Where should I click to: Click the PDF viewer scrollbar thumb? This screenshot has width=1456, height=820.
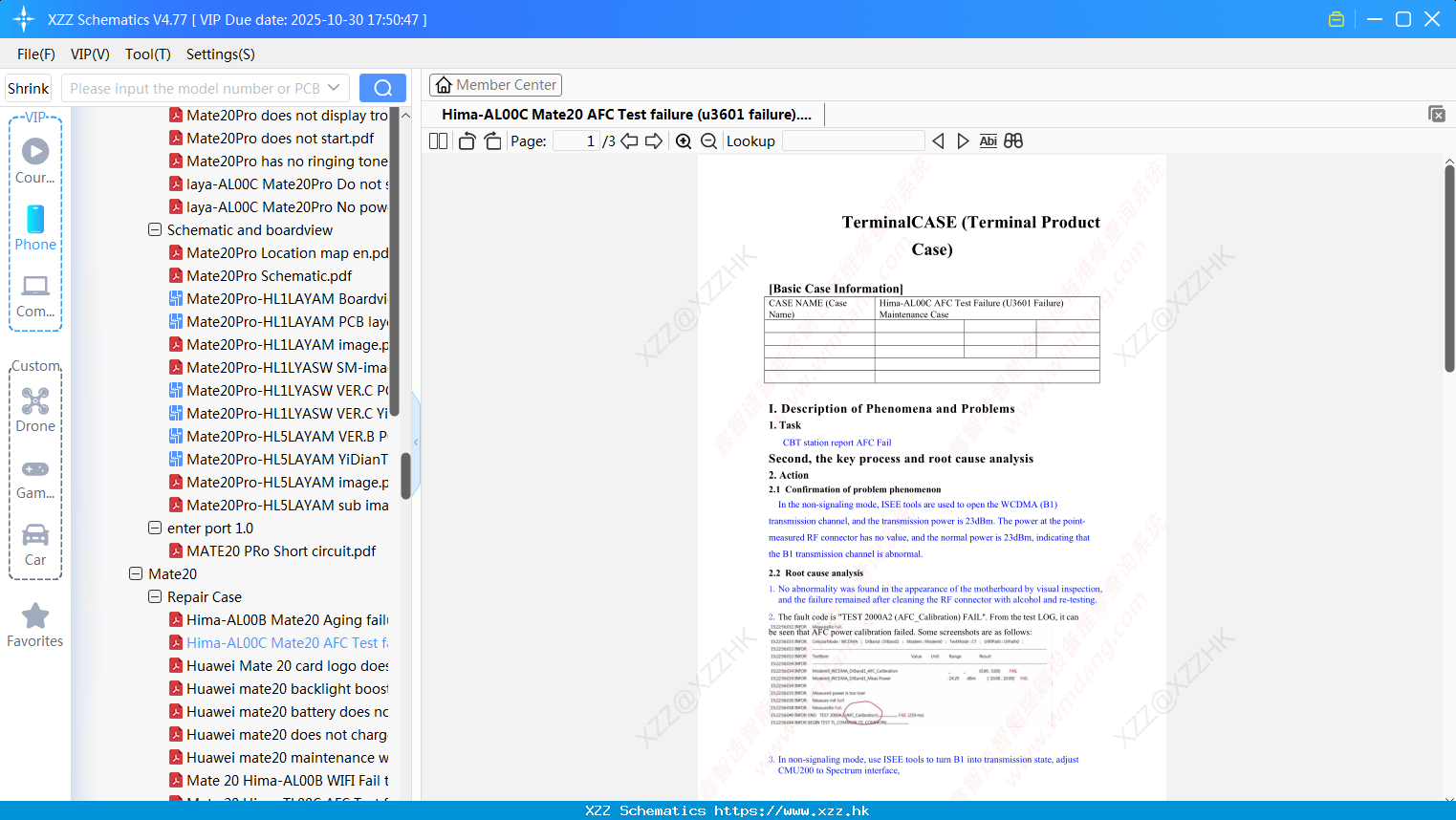point(1449,268)
